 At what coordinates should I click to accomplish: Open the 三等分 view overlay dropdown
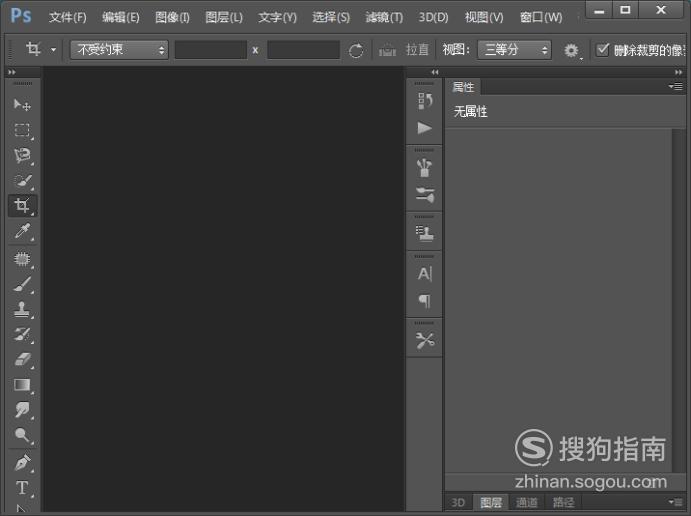(515, 50)
